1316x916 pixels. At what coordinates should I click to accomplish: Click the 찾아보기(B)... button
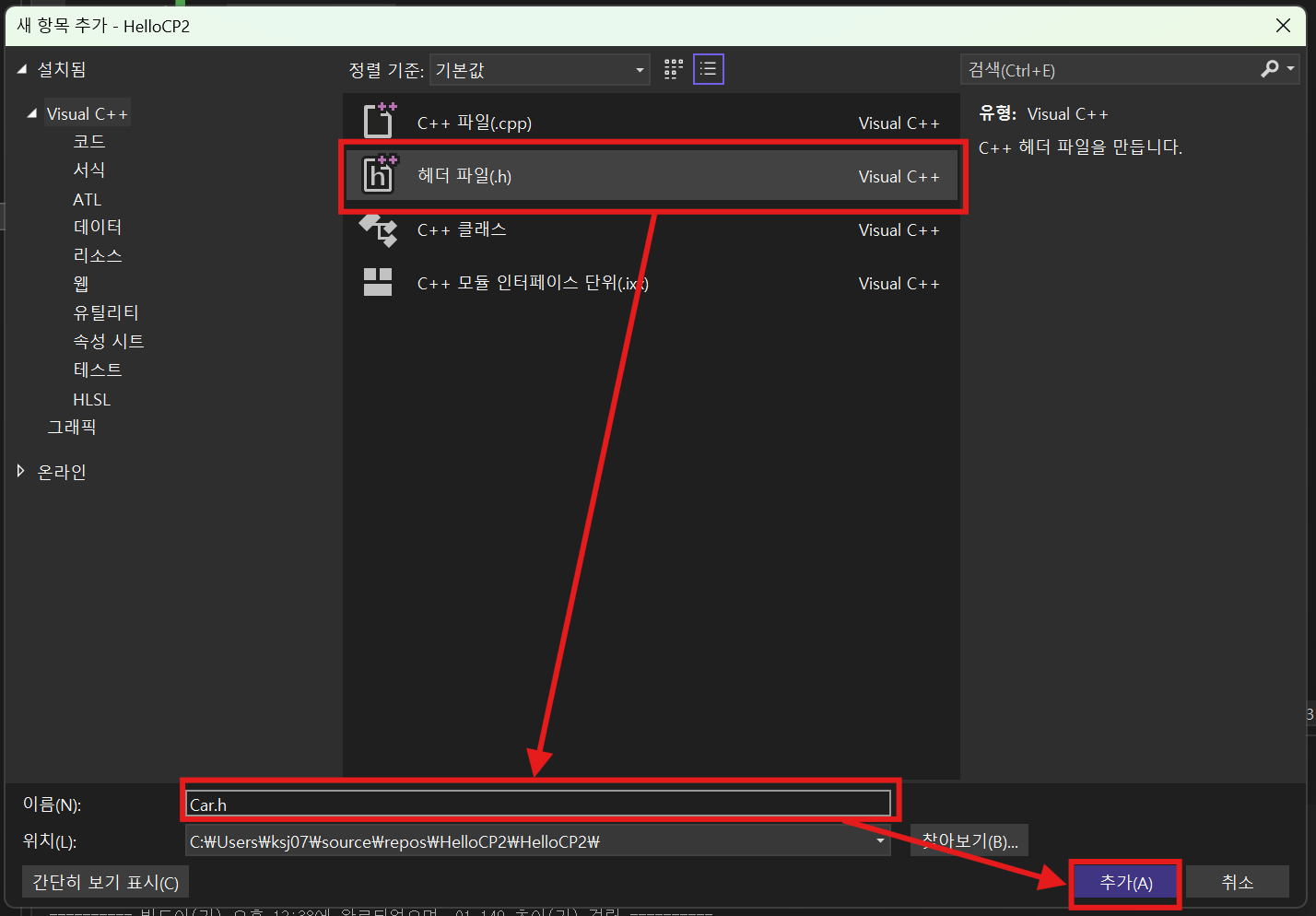[x=969, y=840]
